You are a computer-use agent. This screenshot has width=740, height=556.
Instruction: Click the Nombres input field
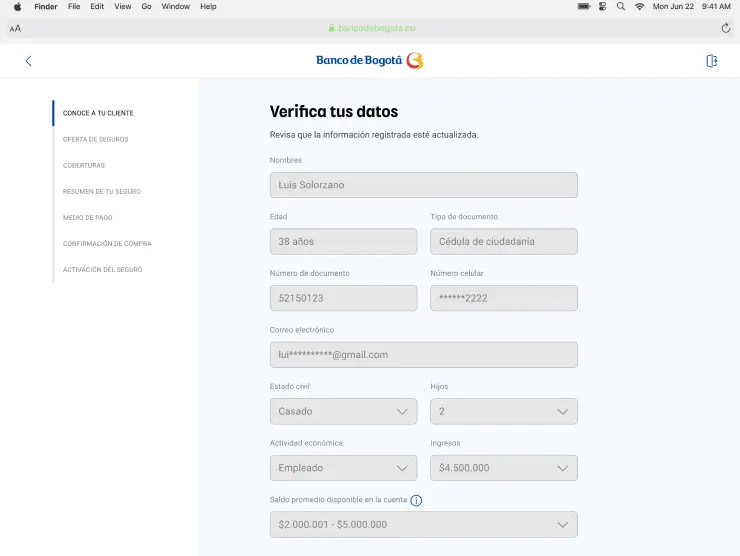coord(423,185)
